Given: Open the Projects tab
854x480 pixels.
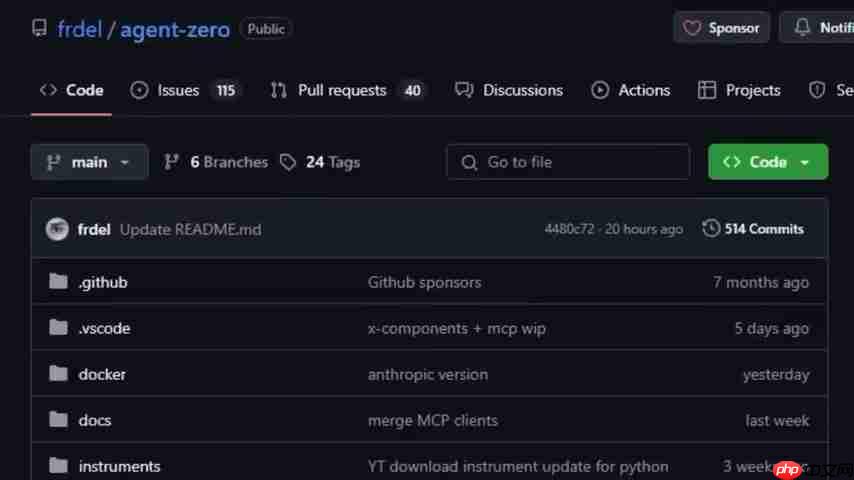Looking at the screenshot, I should [x=739, y=90].
